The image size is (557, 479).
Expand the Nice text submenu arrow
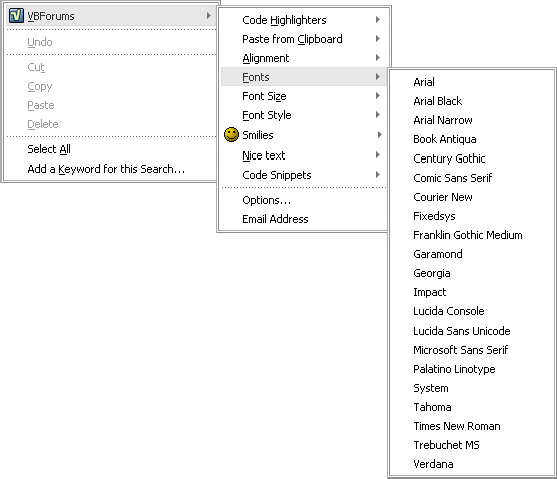tap(378, 155)
